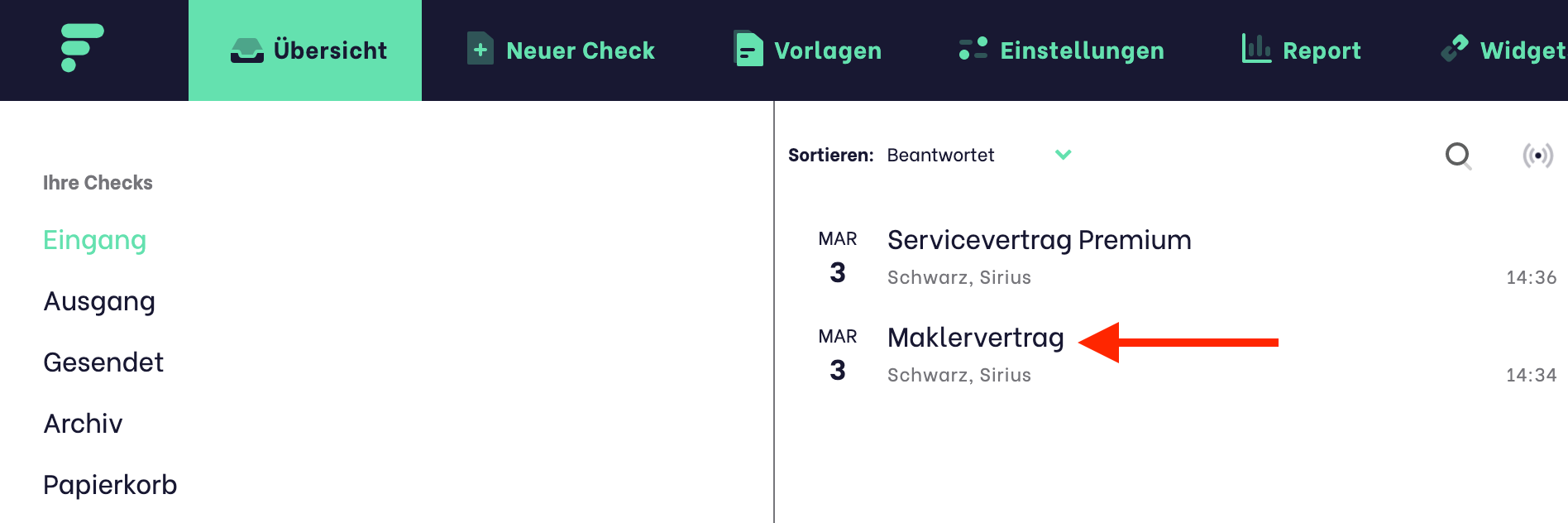Click the Widget icon in the navigation bar
This screenshot has height=523, width=1568.
1455,49
